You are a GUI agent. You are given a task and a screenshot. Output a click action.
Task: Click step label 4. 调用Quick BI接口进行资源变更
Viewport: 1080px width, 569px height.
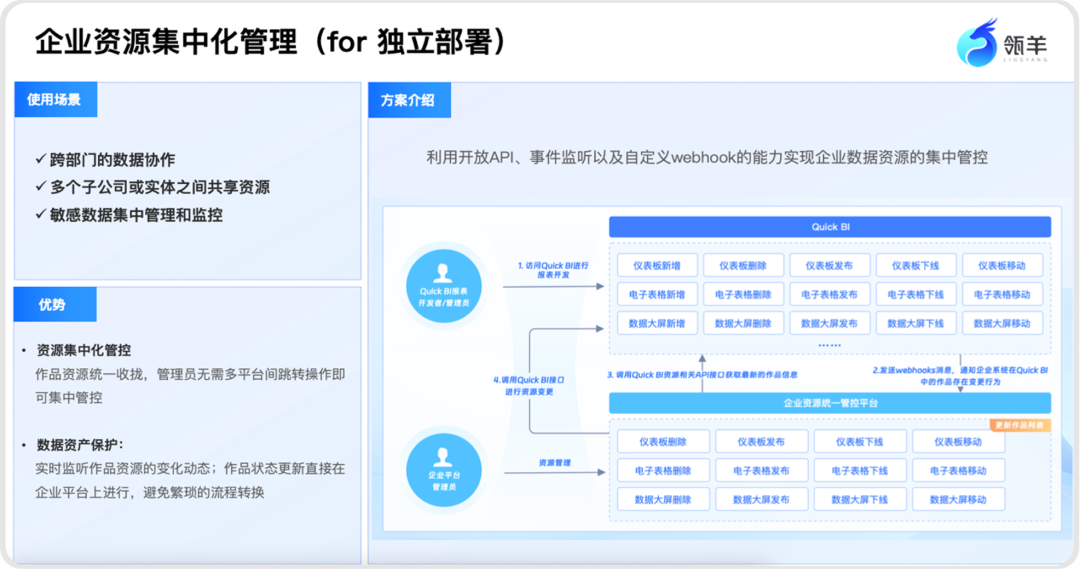pos(529,385)
